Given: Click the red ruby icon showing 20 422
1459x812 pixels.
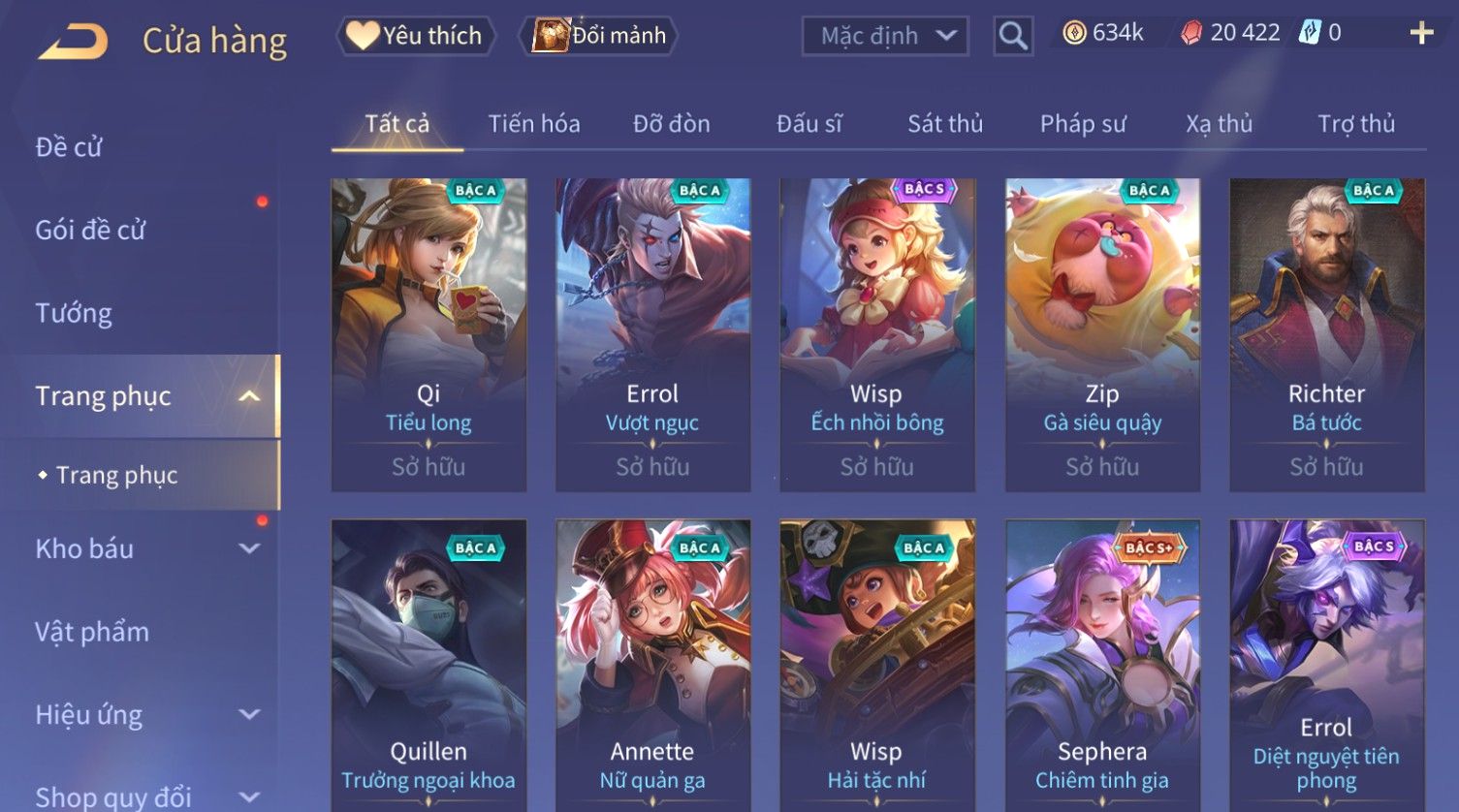Looking at the screenshot, I should (x=1191, y=33).
